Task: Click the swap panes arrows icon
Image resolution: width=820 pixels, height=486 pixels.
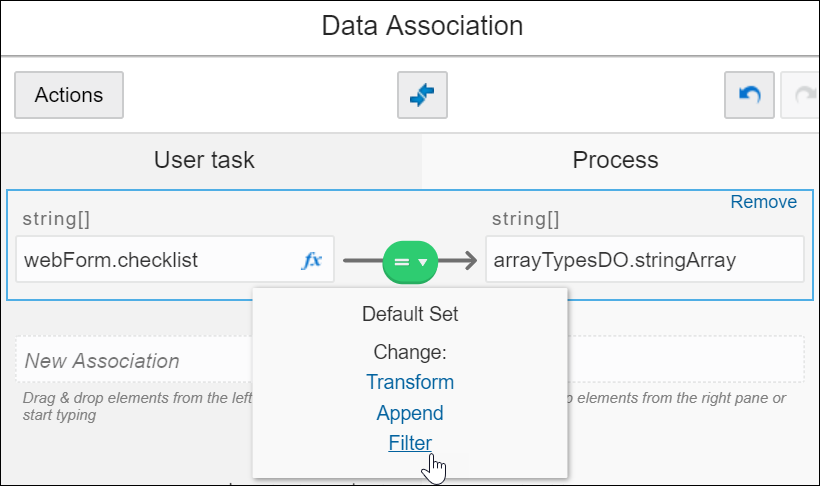Action: click(422, 95)
